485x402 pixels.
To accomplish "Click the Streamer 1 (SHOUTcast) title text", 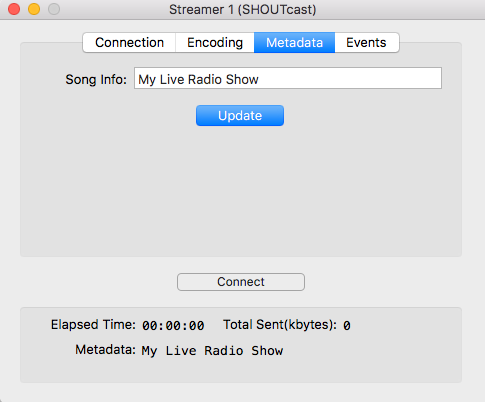I will [x=242, y=9].
